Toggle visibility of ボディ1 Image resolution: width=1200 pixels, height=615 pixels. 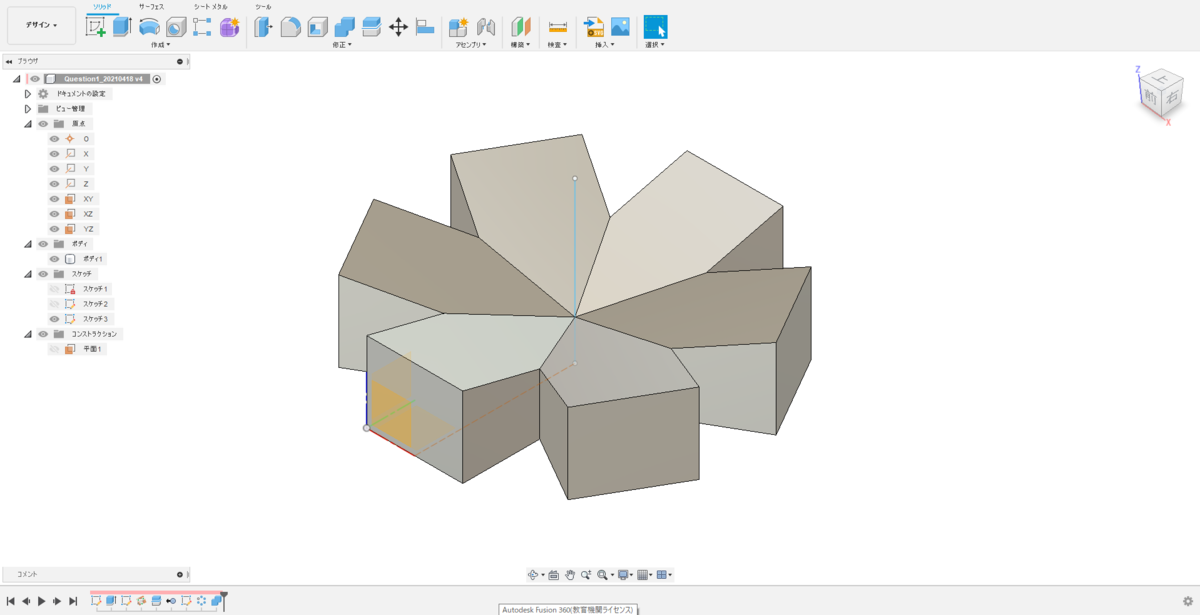click(x=55, y=259)
